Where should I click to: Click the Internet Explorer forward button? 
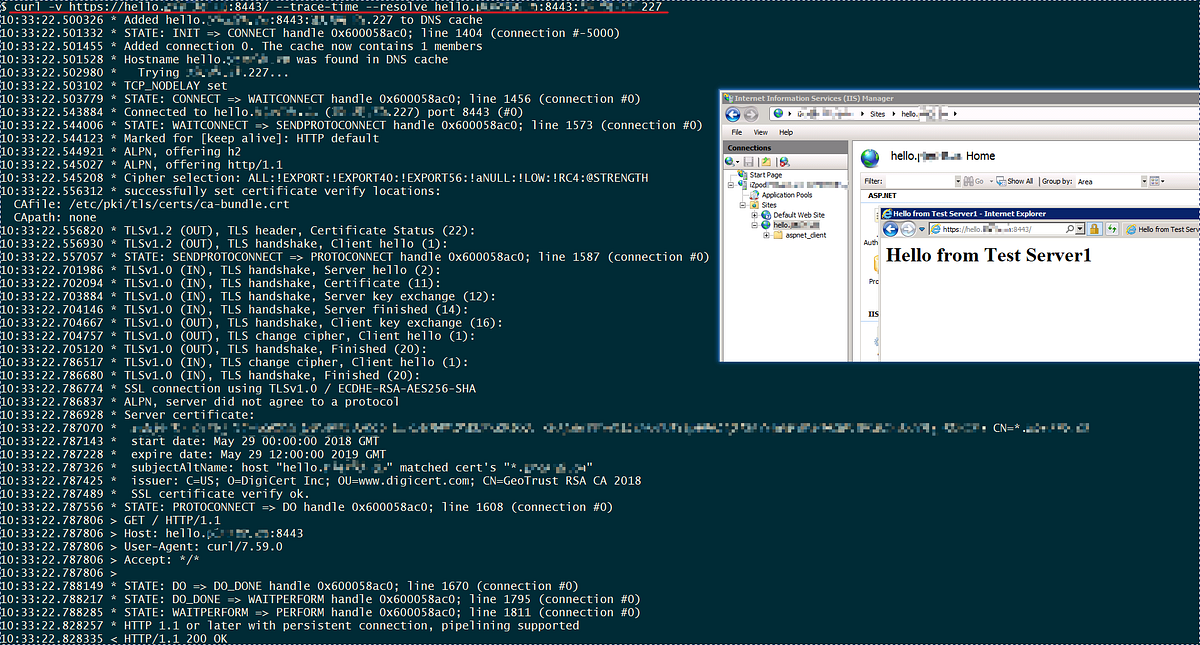click(907, 229)
